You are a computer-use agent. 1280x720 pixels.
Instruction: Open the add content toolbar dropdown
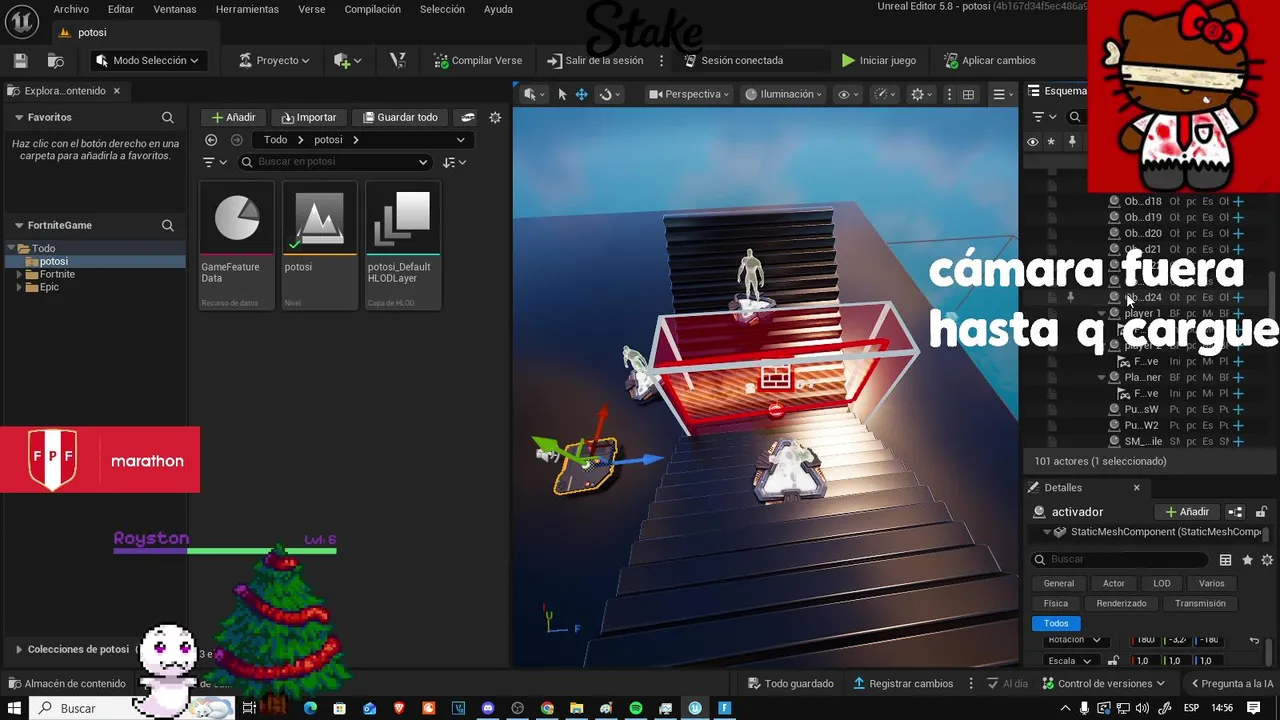pos(348,61)
